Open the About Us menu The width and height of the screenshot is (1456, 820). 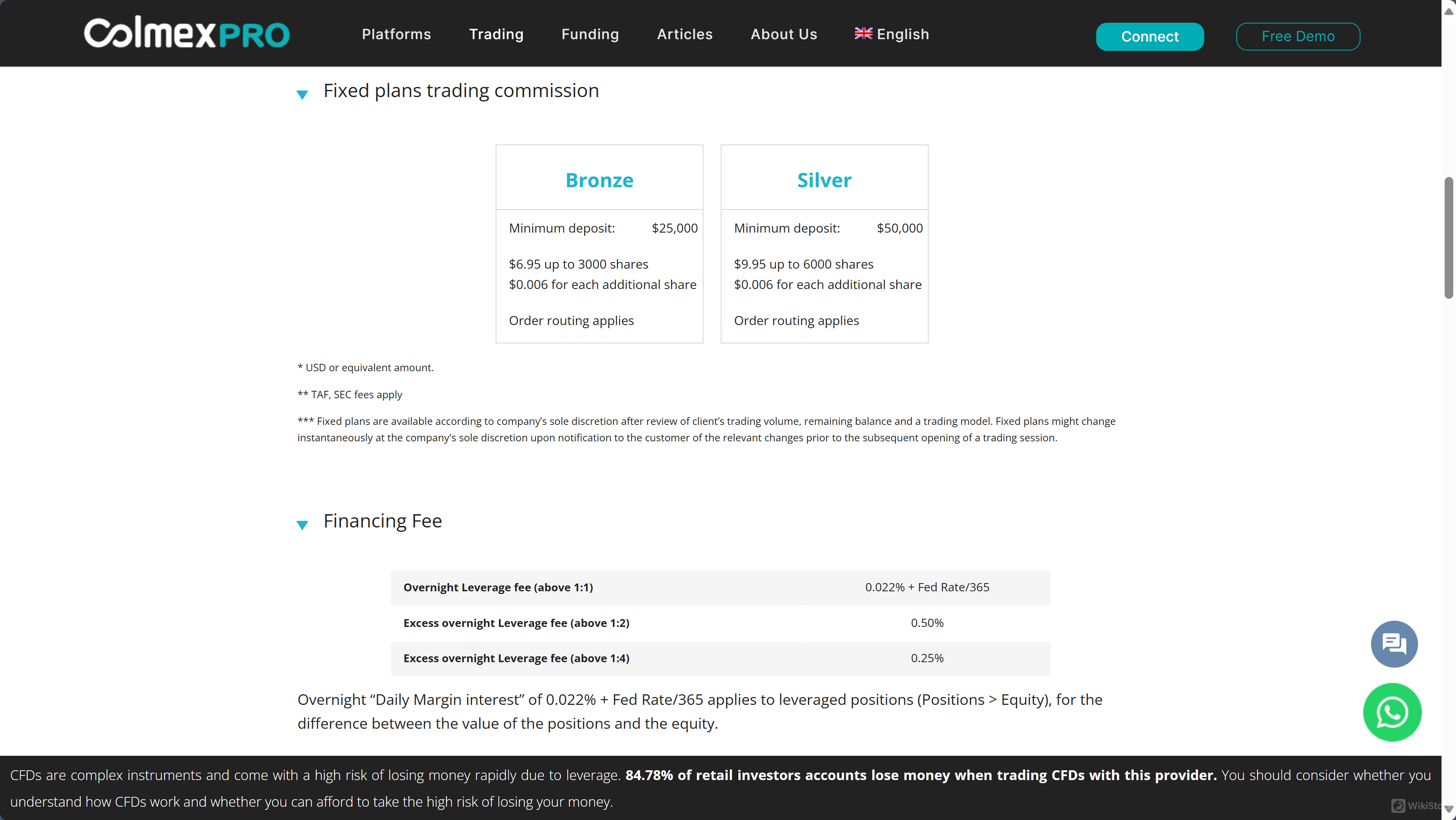[783, 34]
